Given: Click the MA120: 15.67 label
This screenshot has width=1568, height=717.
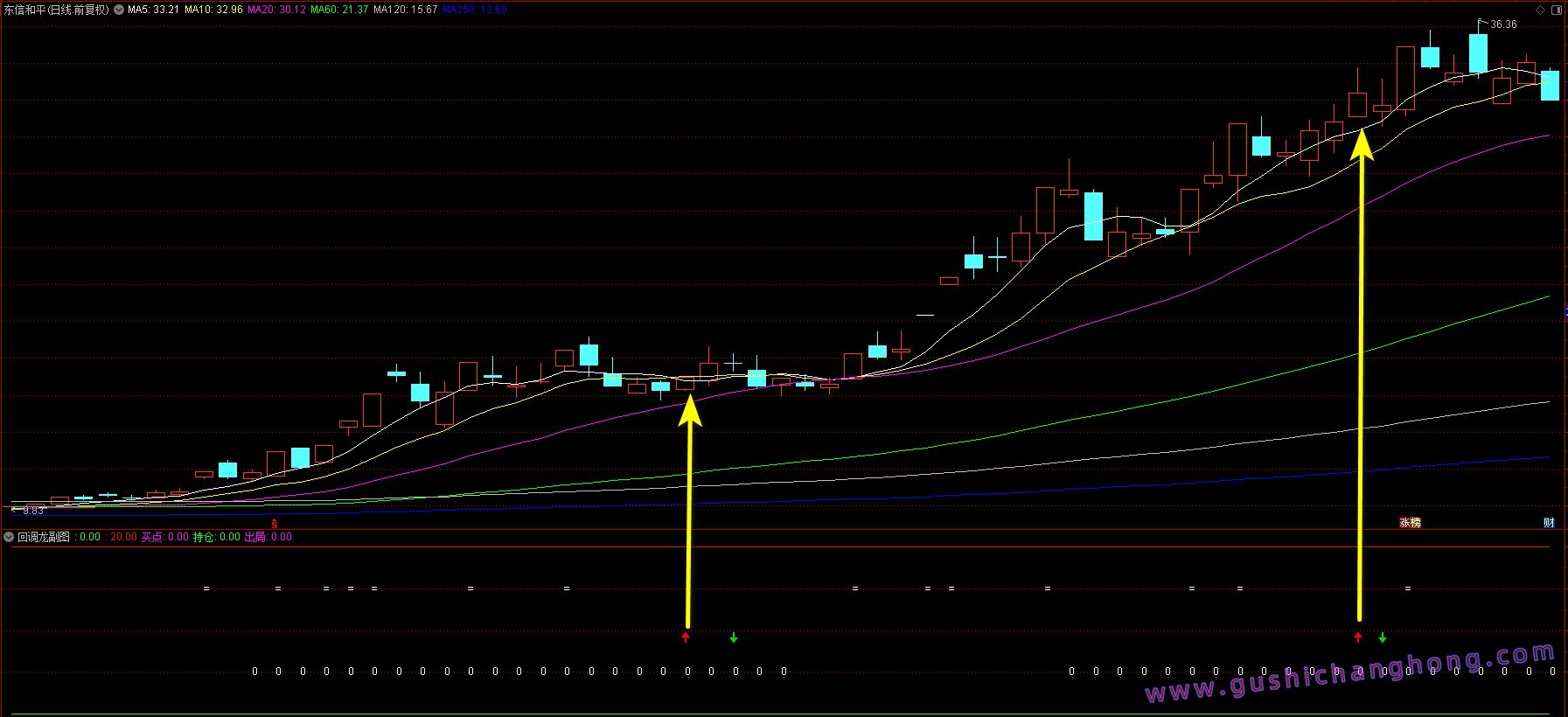Looking at the screenshot, I should 405,10.
